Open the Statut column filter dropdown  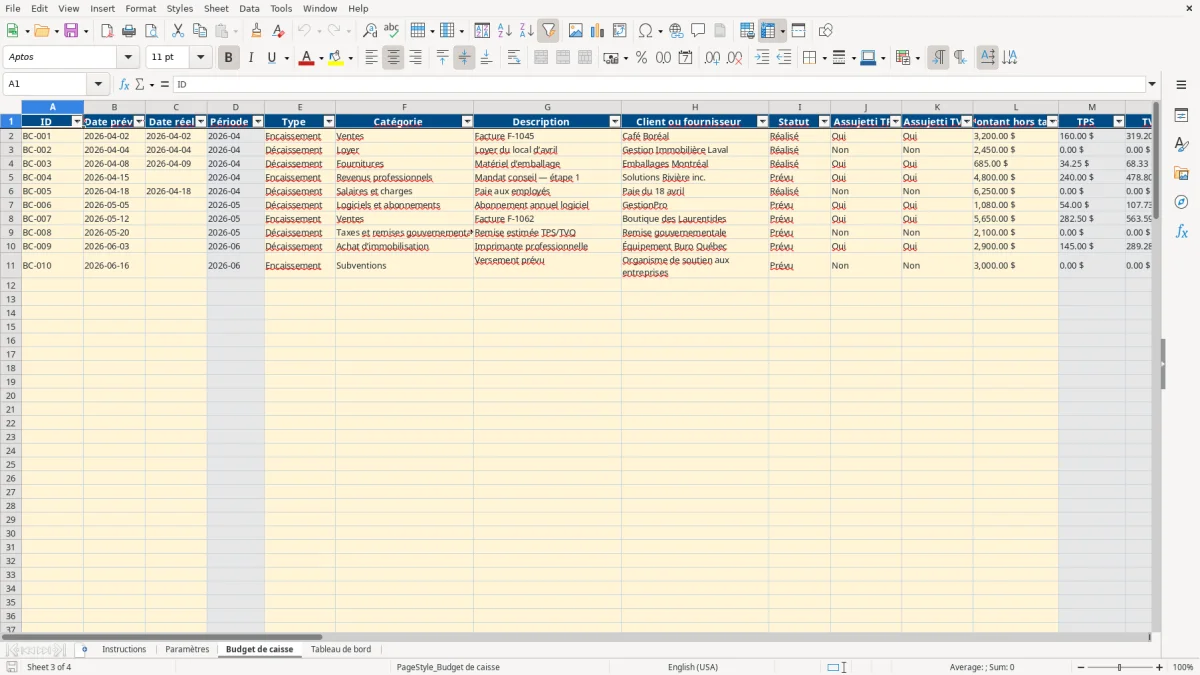point(824,122)
